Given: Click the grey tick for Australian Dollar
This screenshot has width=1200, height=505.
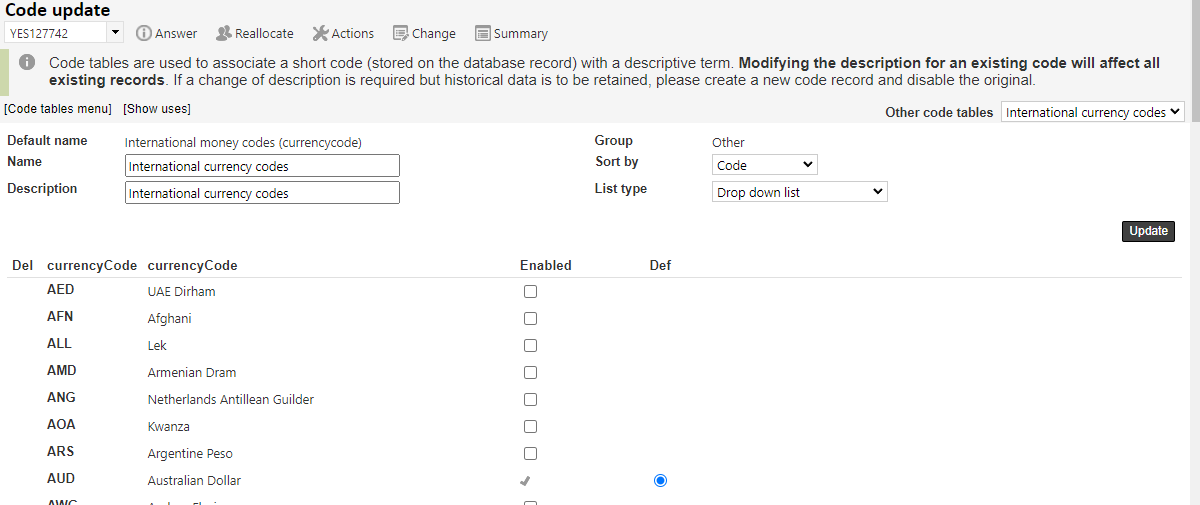Looking at the screenshot, I should coord(526,481).
